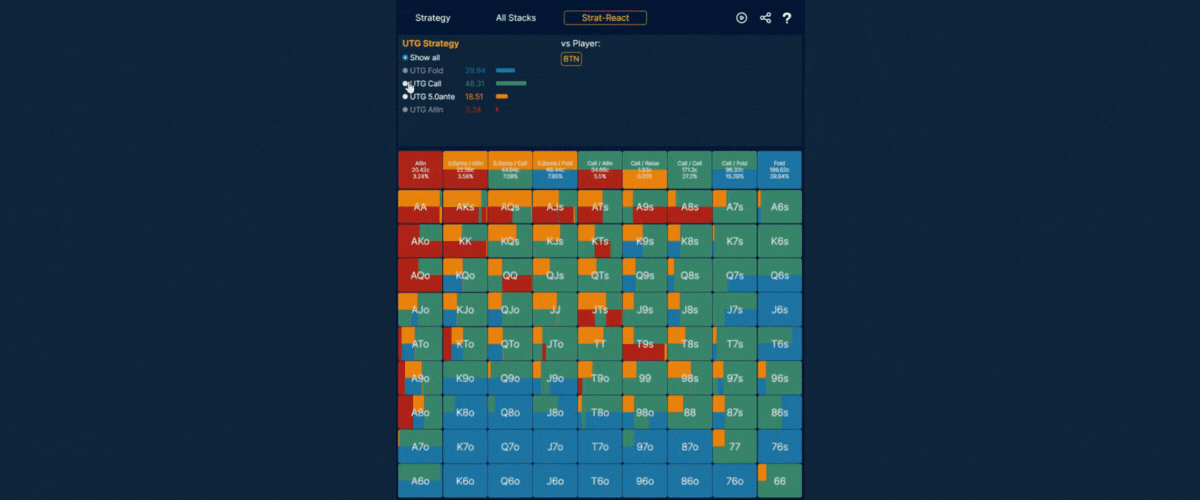
Task: Open the All Stacks tab
Action: click(516, 18)
